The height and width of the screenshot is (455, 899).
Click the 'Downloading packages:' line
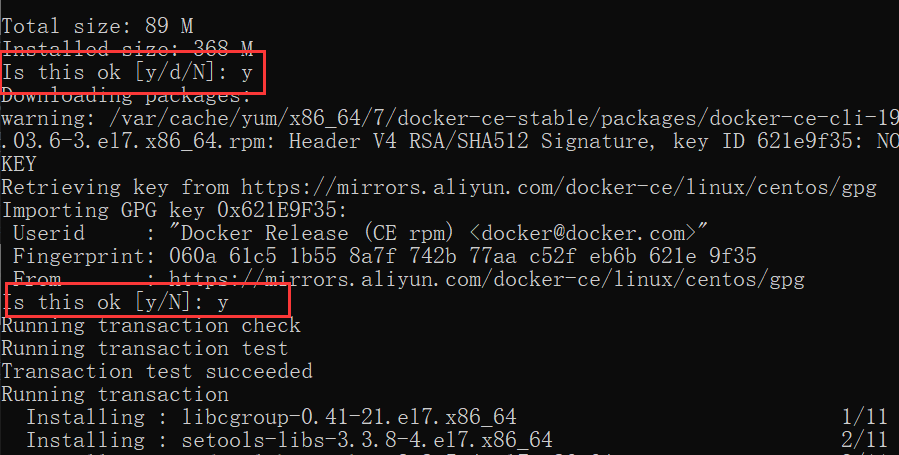pos(126,96)
